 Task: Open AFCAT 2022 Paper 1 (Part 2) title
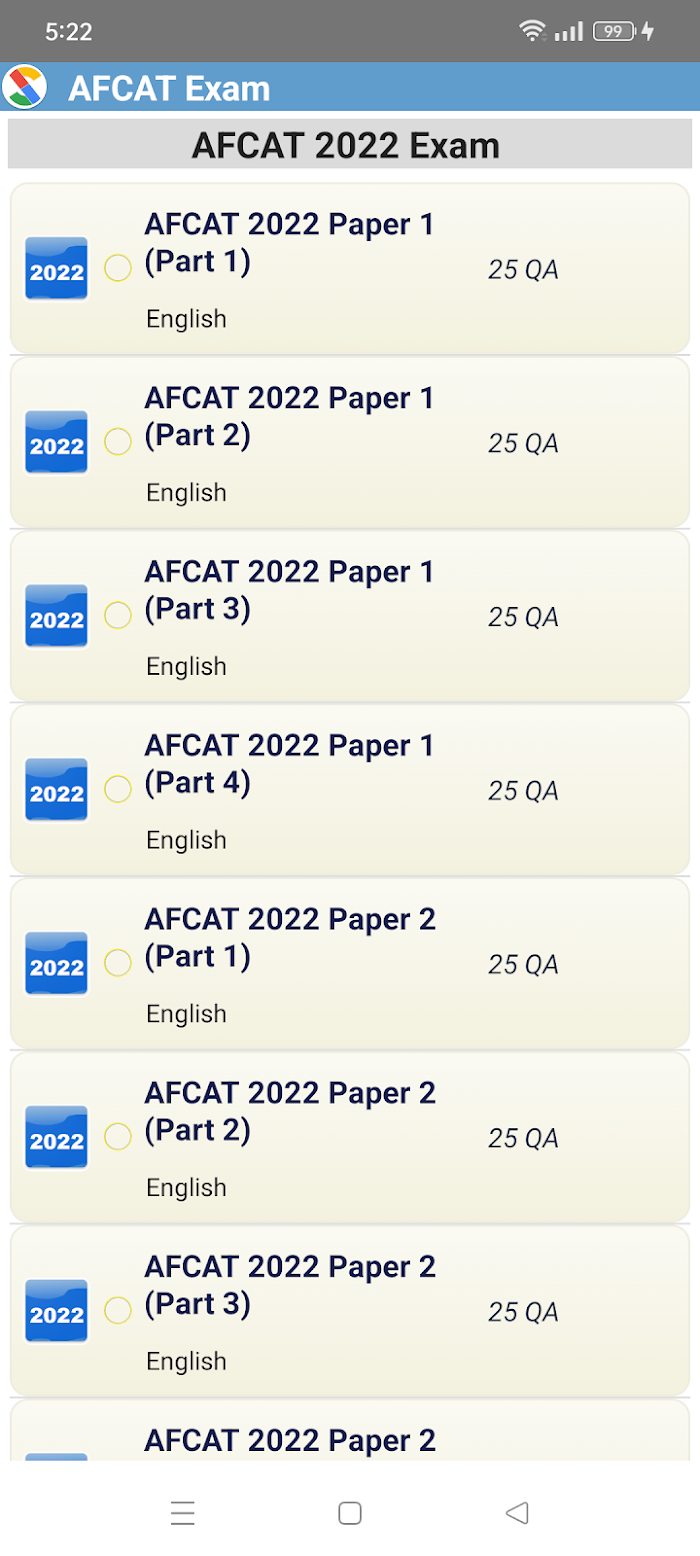[290, 417]
